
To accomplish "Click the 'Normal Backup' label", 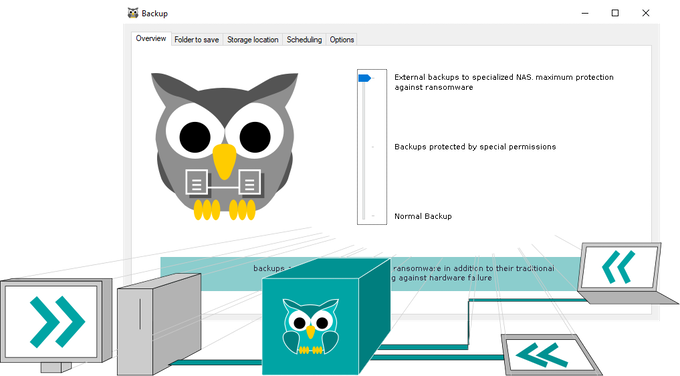I will coord(423,216).
